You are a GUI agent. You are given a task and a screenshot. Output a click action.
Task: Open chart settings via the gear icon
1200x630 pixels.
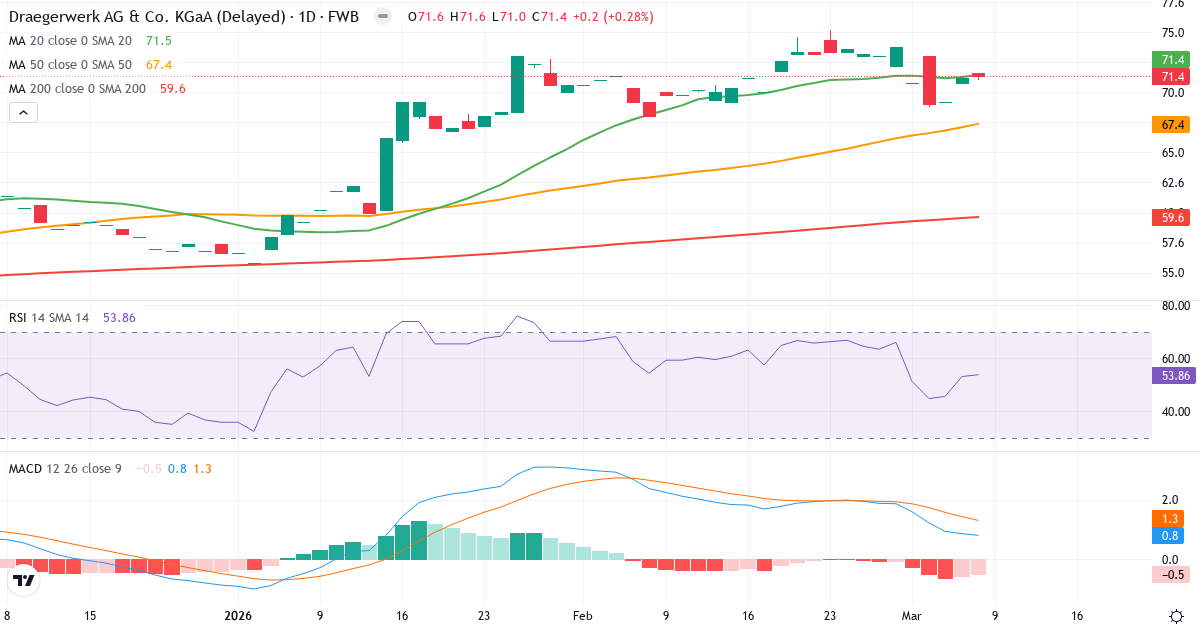pos(1178,618)
